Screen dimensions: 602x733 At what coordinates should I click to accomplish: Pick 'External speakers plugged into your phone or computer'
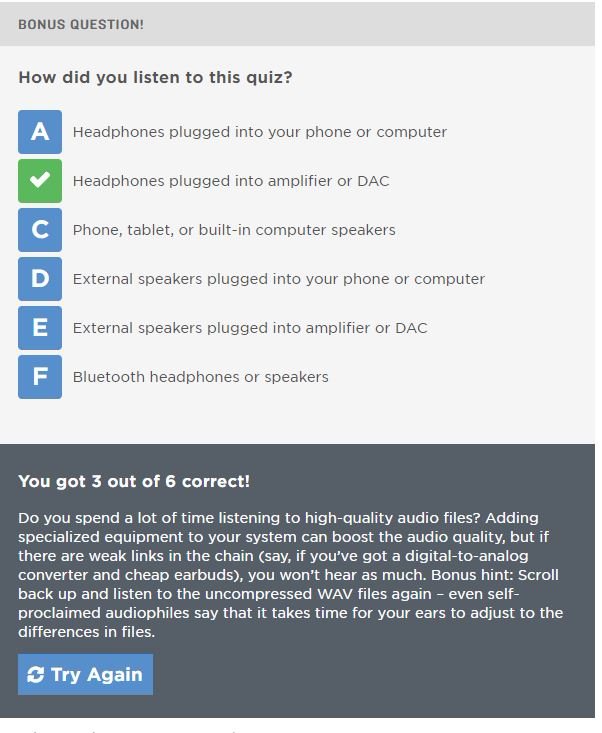[x=279, y=279]
